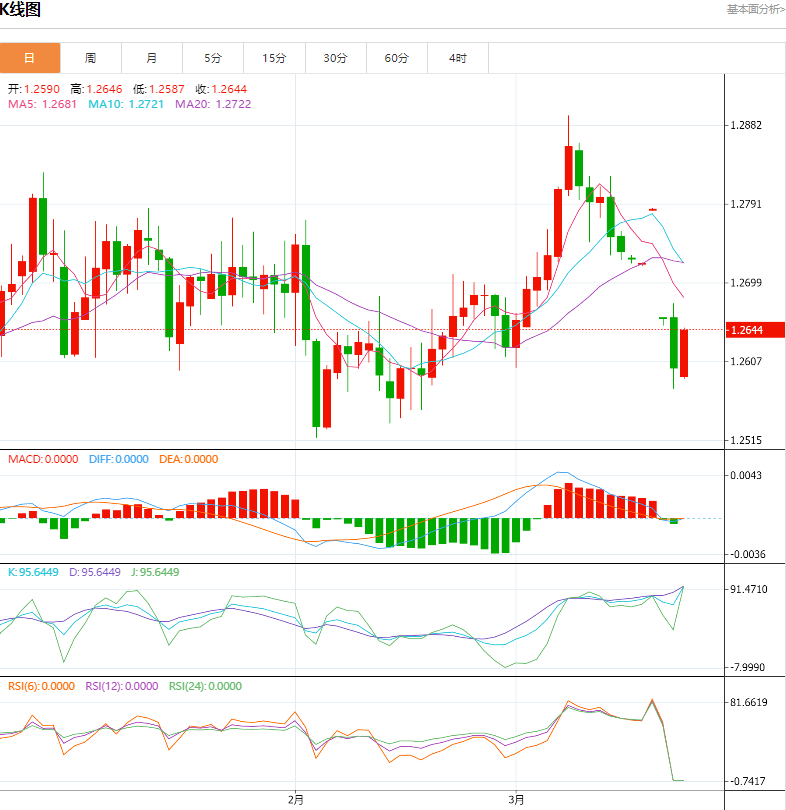Click the DEA indicator label
786x810 pixels.
190,459
